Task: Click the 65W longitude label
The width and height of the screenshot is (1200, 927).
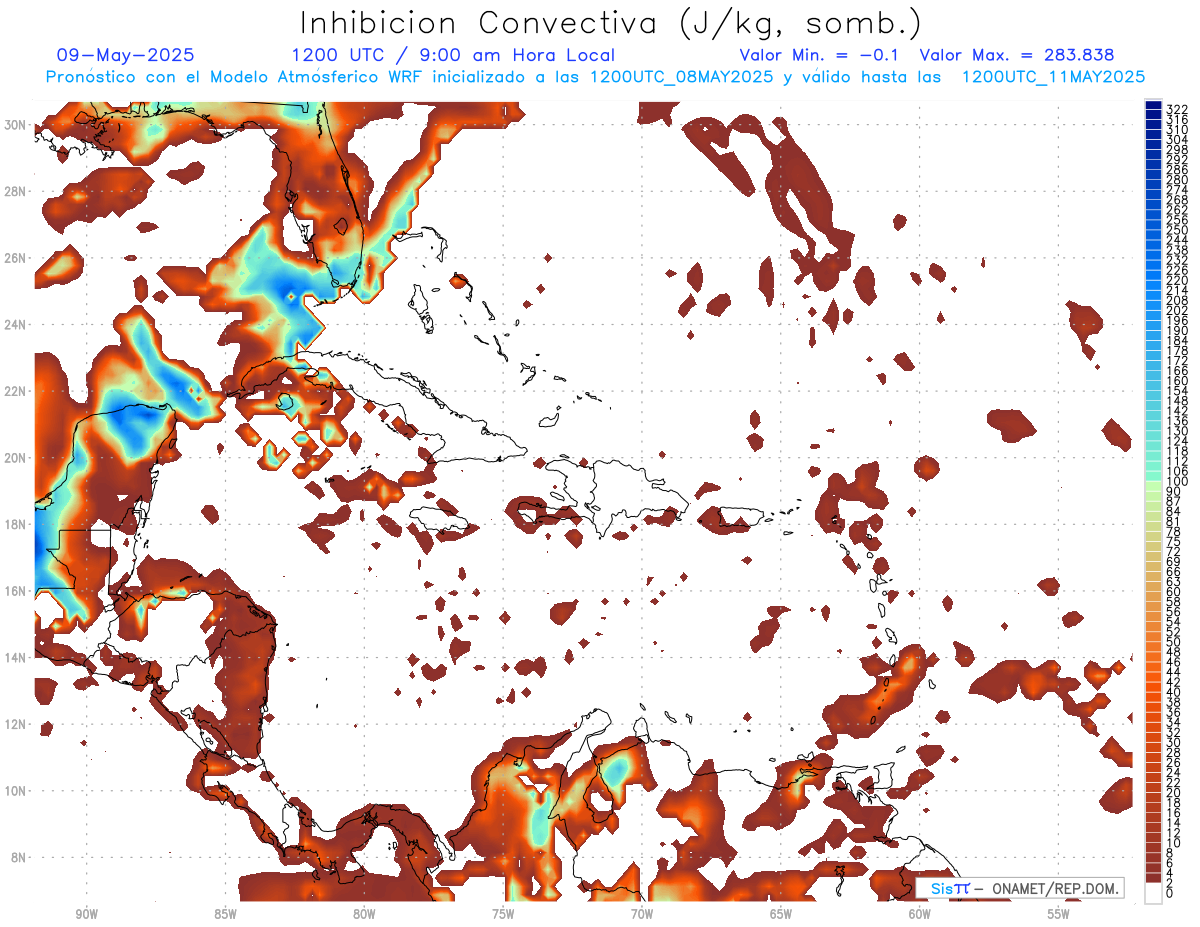Action: pos(781,914)
